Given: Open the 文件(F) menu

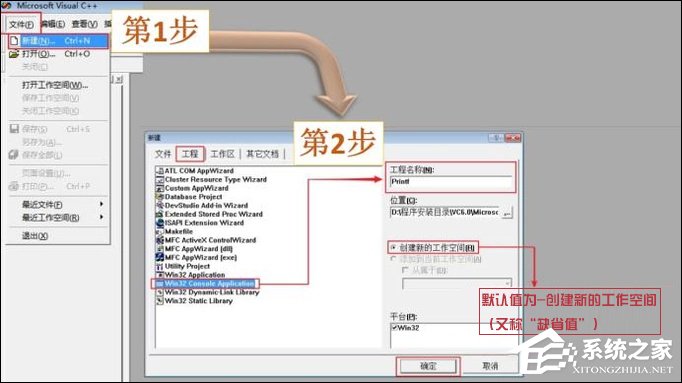Looking at the screenshot, I should [x=21, y=24].
